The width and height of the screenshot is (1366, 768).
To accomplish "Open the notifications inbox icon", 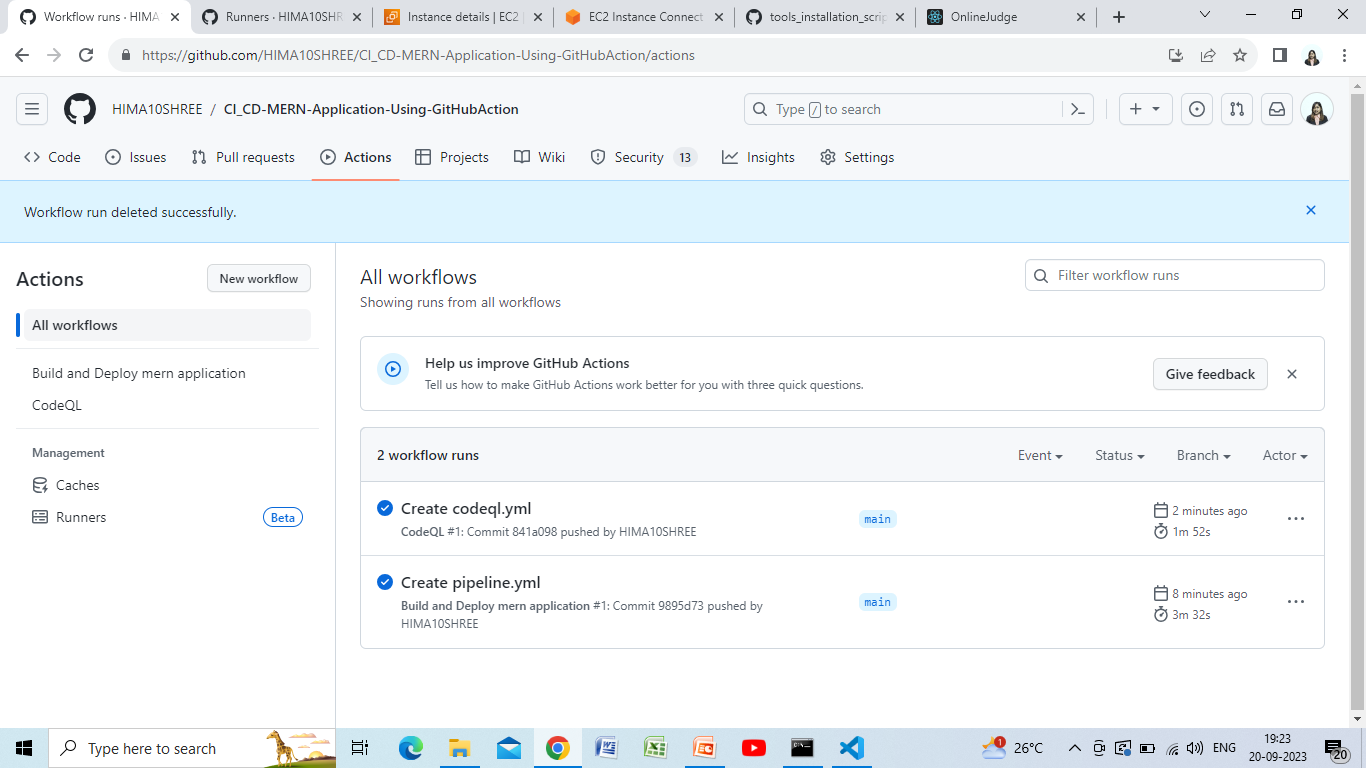I will [1277, 109].
